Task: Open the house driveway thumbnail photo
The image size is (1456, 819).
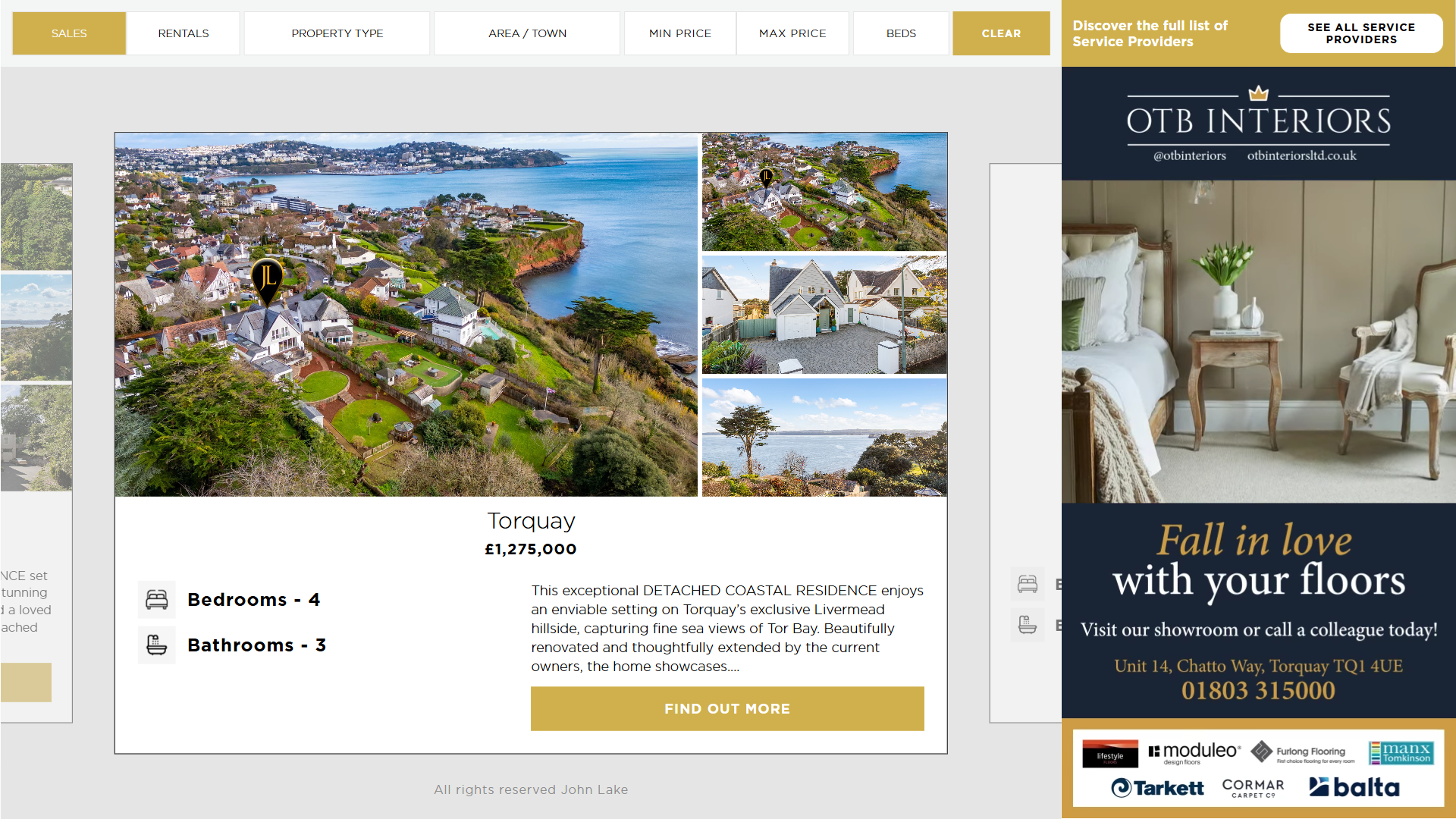Action: [x=824, y=315]
